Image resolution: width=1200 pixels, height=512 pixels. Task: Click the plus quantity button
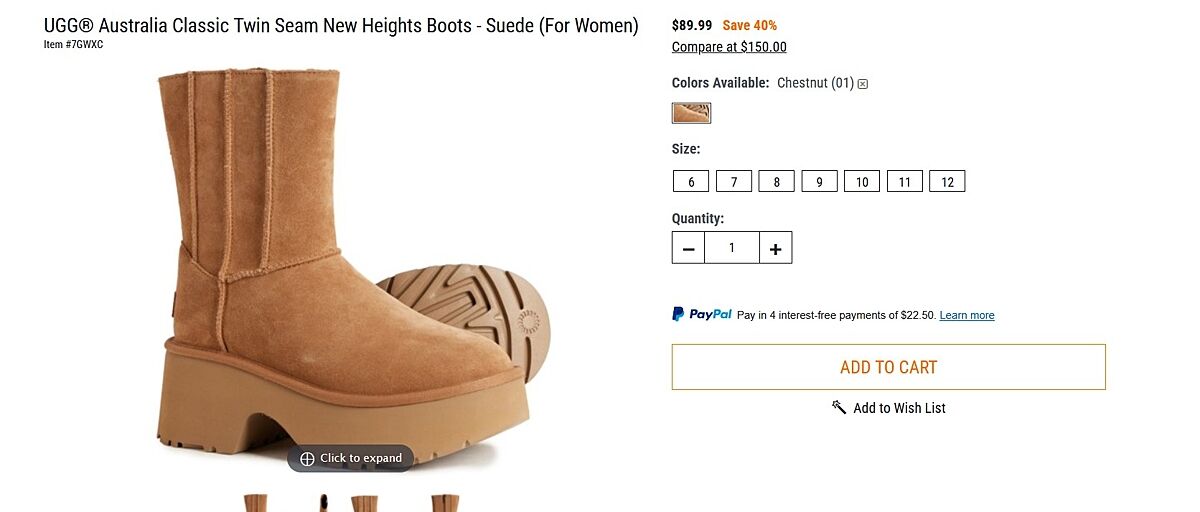pyautogui.click(x=775, y=248)
